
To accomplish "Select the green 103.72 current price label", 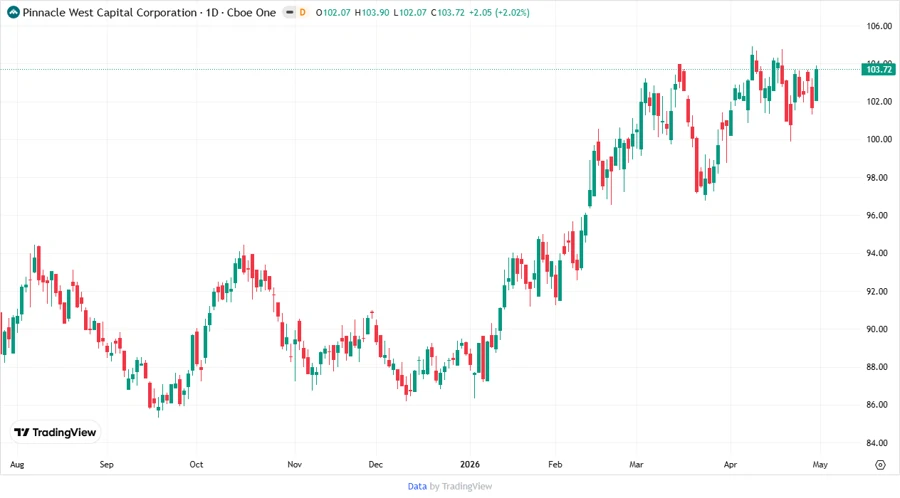I will click(x=878, y=69).
